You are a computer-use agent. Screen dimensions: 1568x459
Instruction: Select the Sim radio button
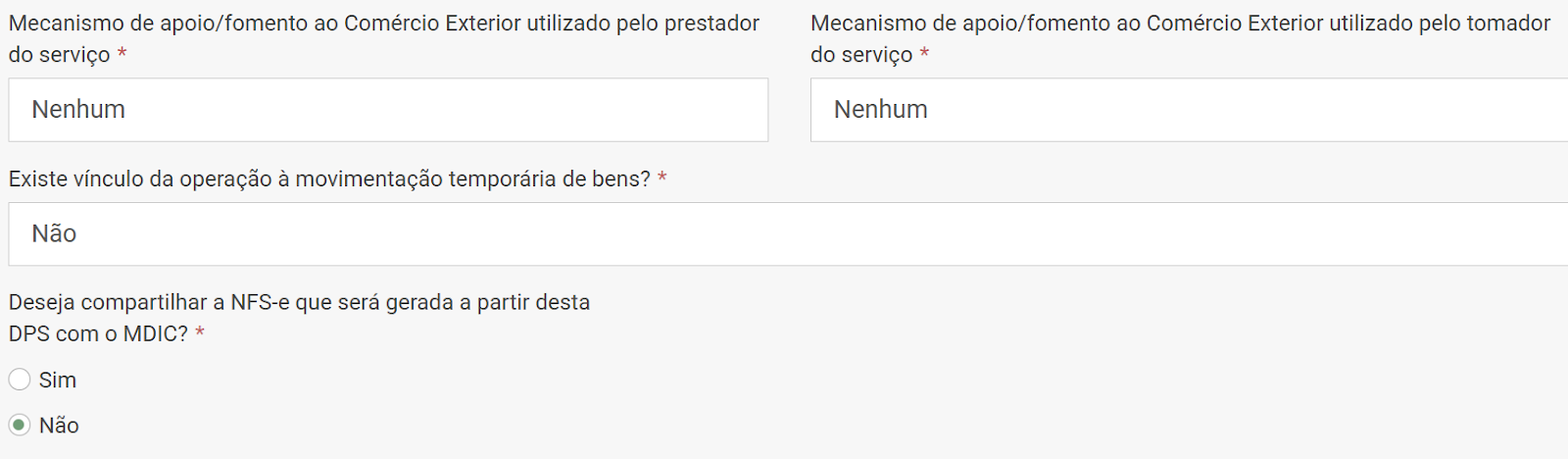[20, 380]
